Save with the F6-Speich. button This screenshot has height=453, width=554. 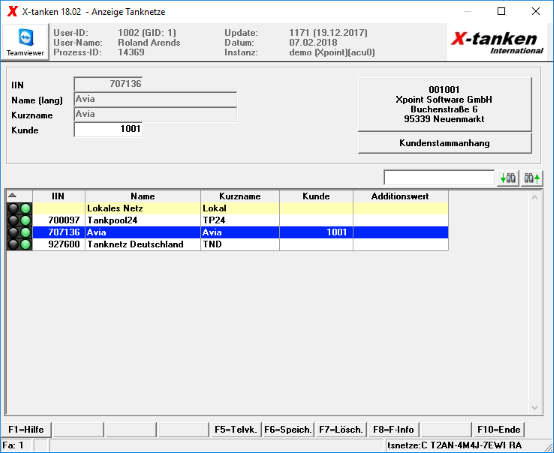point(288,430)
